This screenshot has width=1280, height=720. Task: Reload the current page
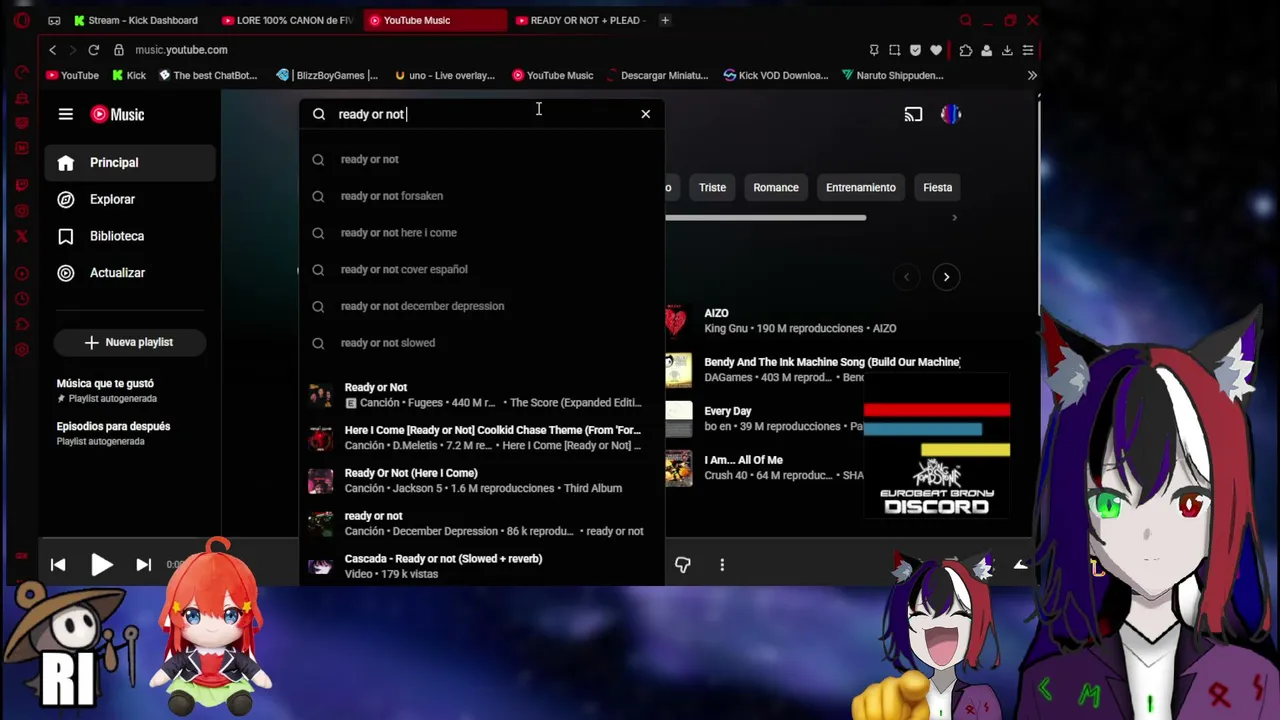[93, 50]
